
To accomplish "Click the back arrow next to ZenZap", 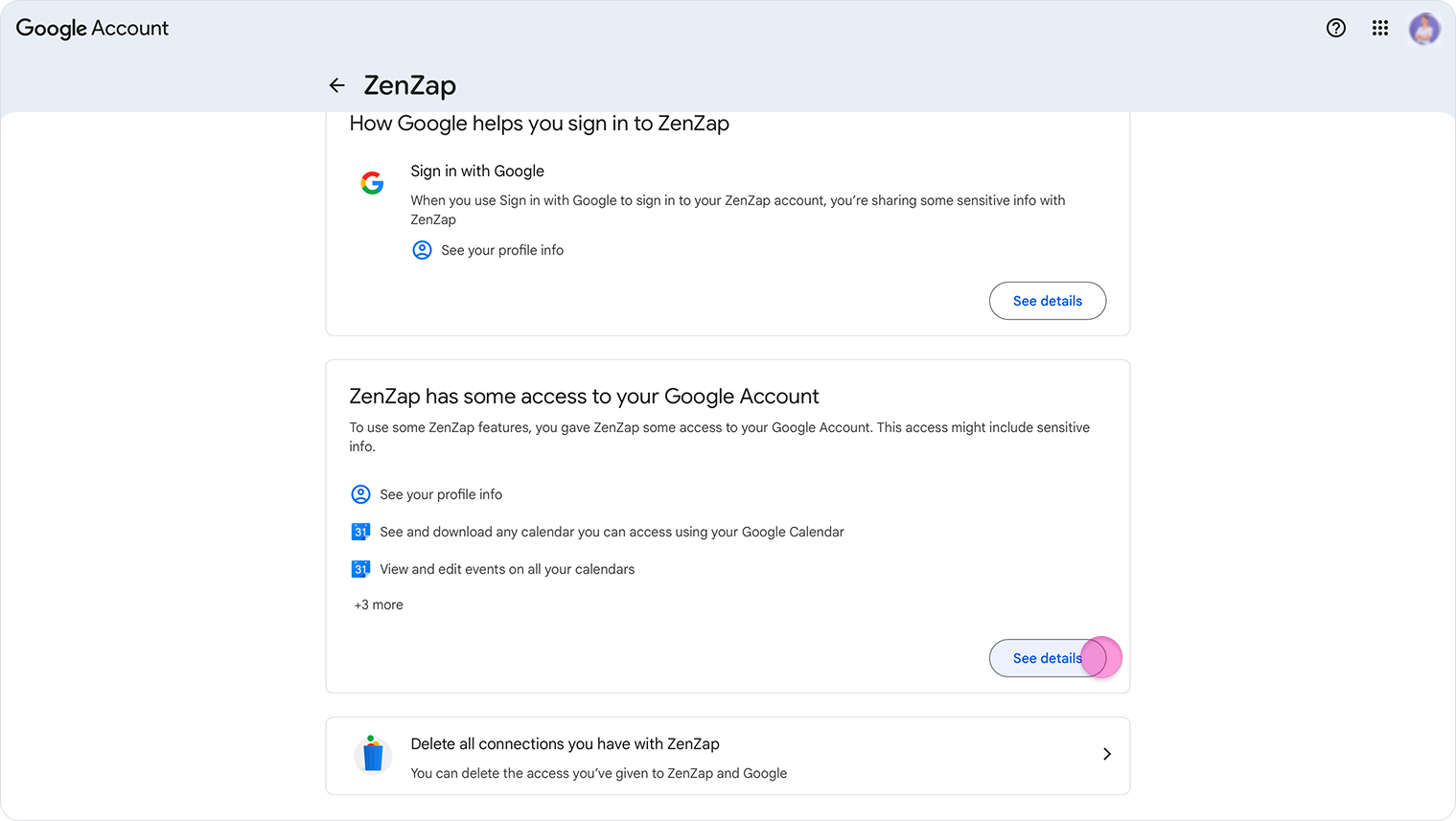I will pos(336,85).
